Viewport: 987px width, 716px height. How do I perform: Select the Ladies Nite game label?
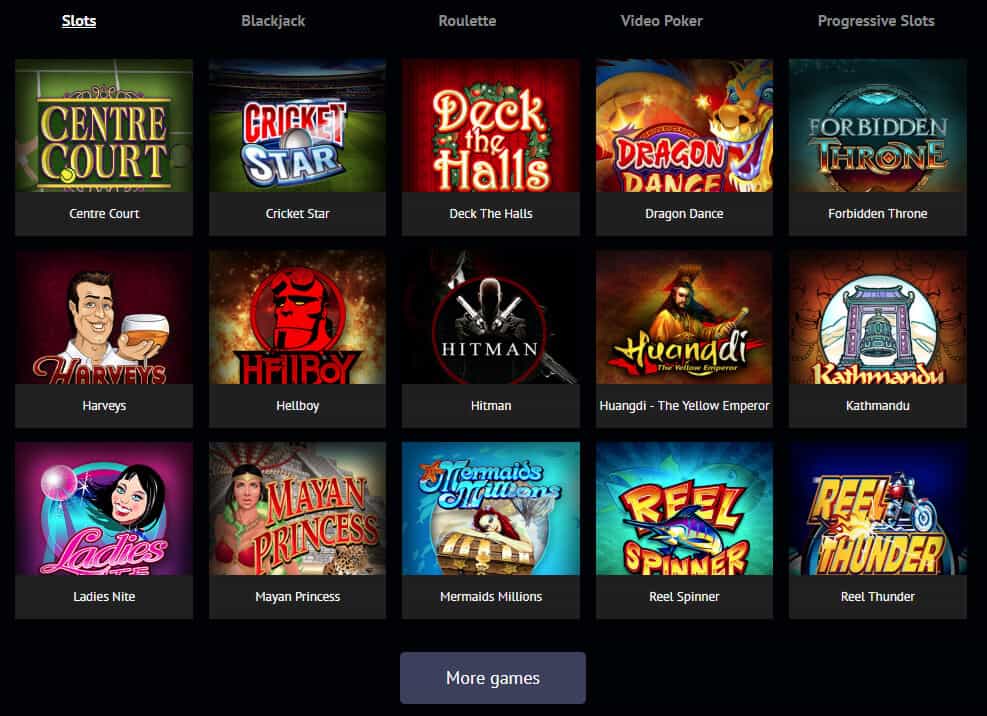[x=104, y=596]
